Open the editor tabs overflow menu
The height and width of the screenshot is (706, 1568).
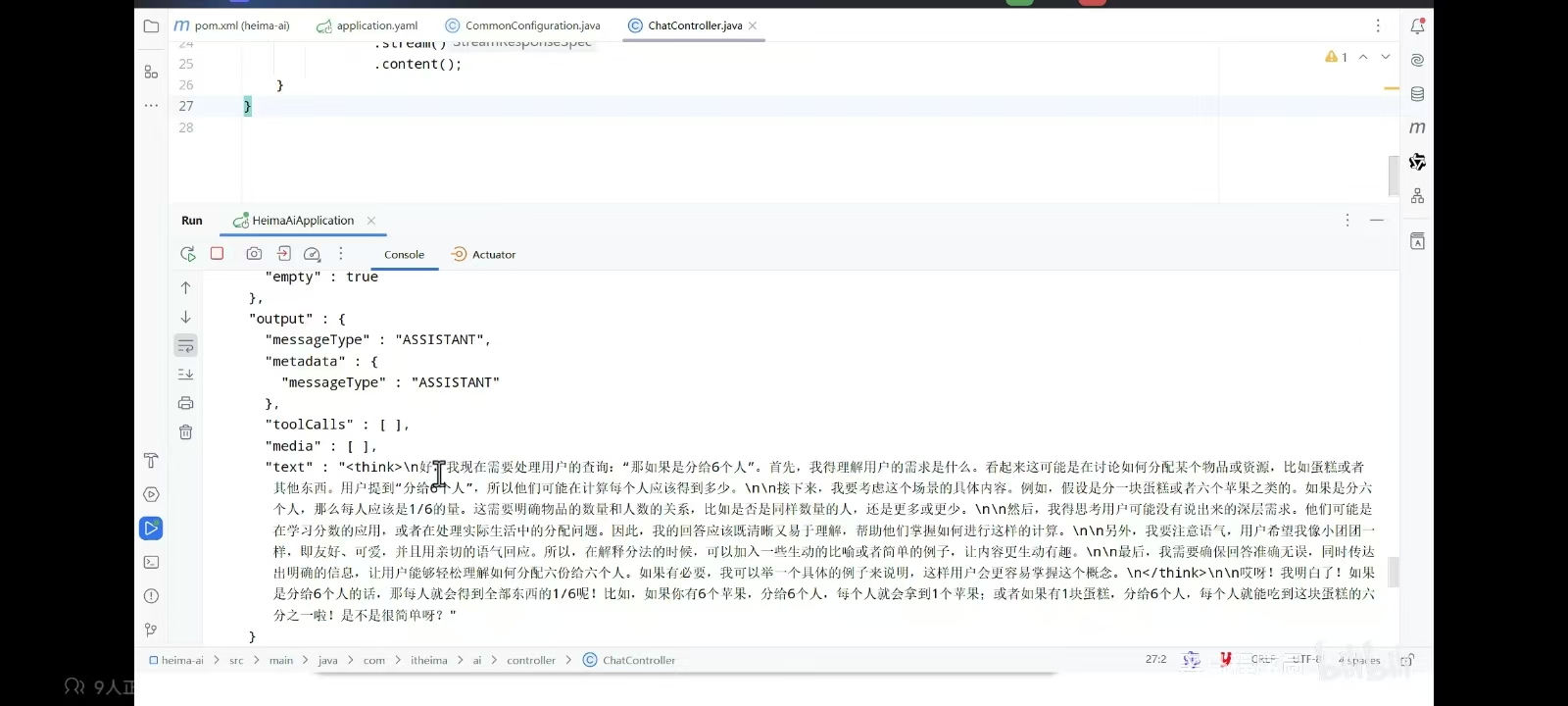tap(1378, 25)
